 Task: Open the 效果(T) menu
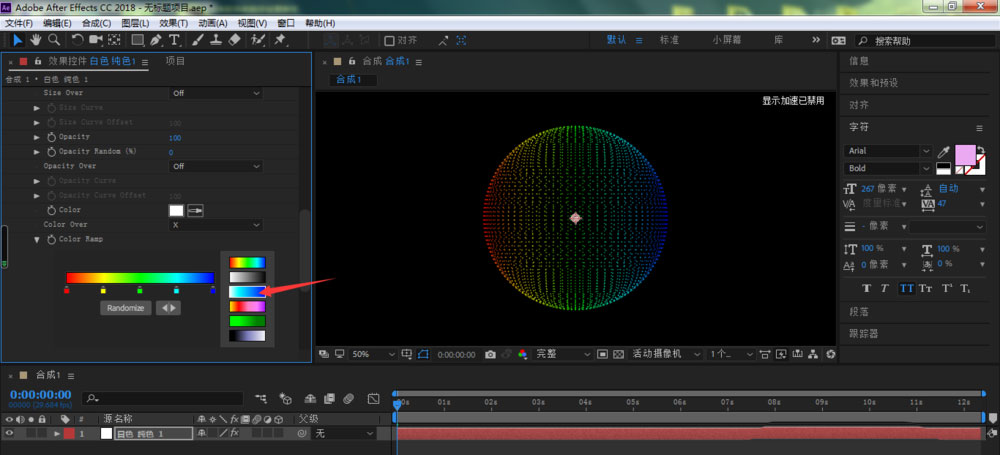click(173, 22)
